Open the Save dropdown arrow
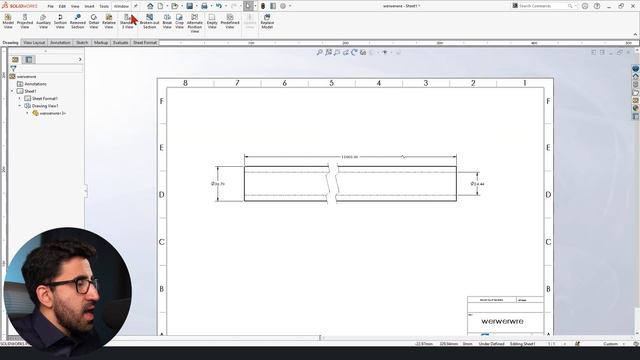Image resolution: width=640 pixels, height=360 pixels. coord(196,6)
